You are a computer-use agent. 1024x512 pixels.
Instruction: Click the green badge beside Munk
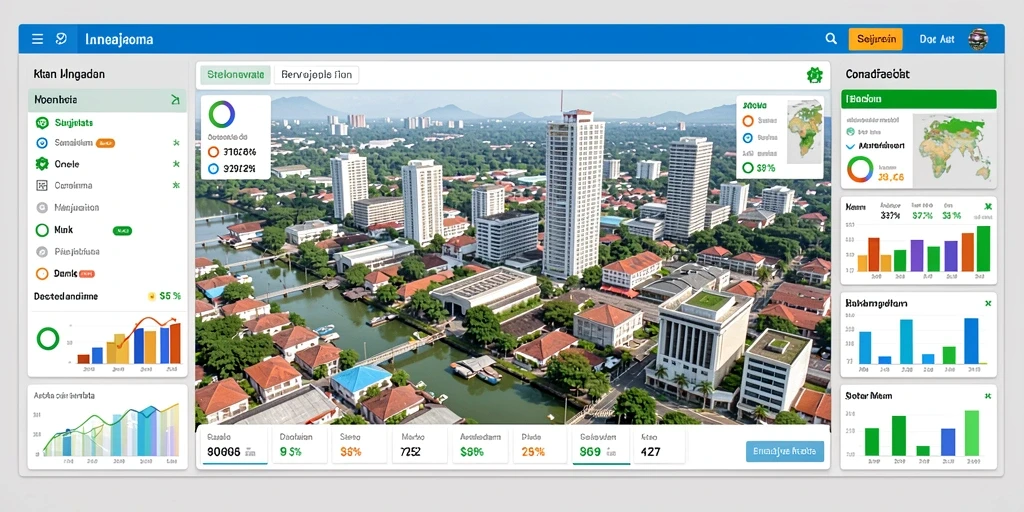coord(122,230)
